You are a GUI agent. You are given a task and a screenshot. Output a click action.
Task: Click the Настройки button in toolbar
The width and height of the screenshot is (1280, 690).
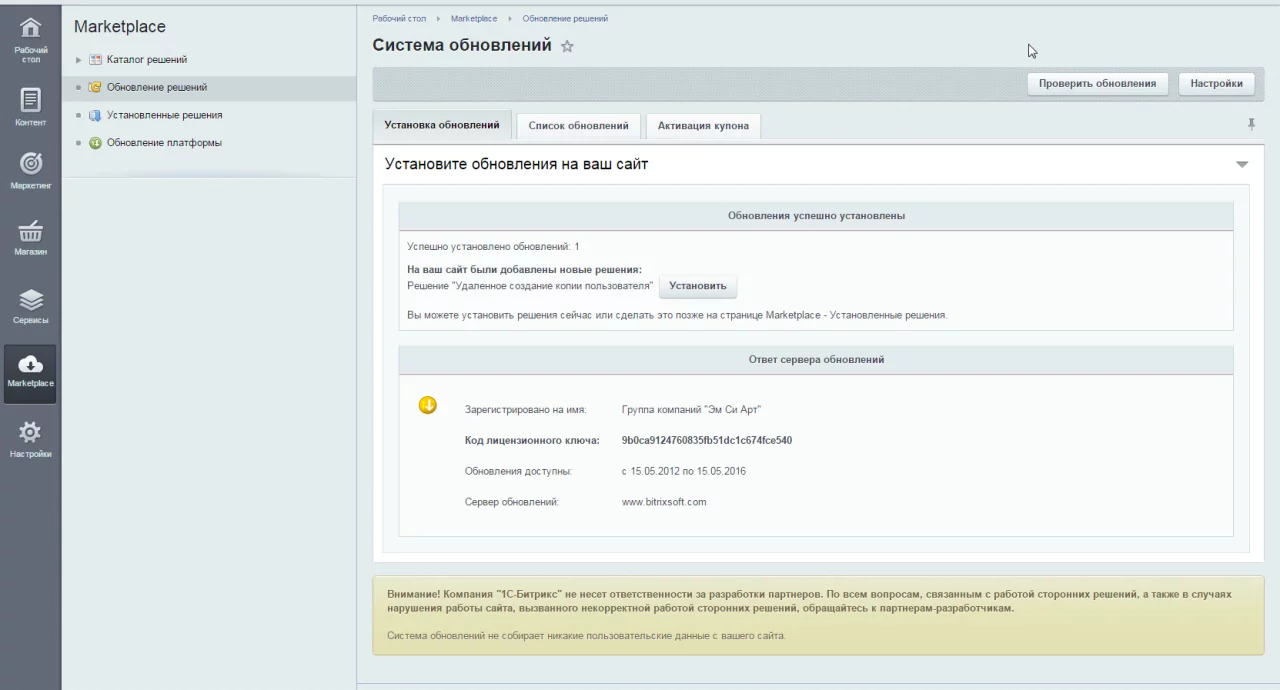coord(1216,84)
